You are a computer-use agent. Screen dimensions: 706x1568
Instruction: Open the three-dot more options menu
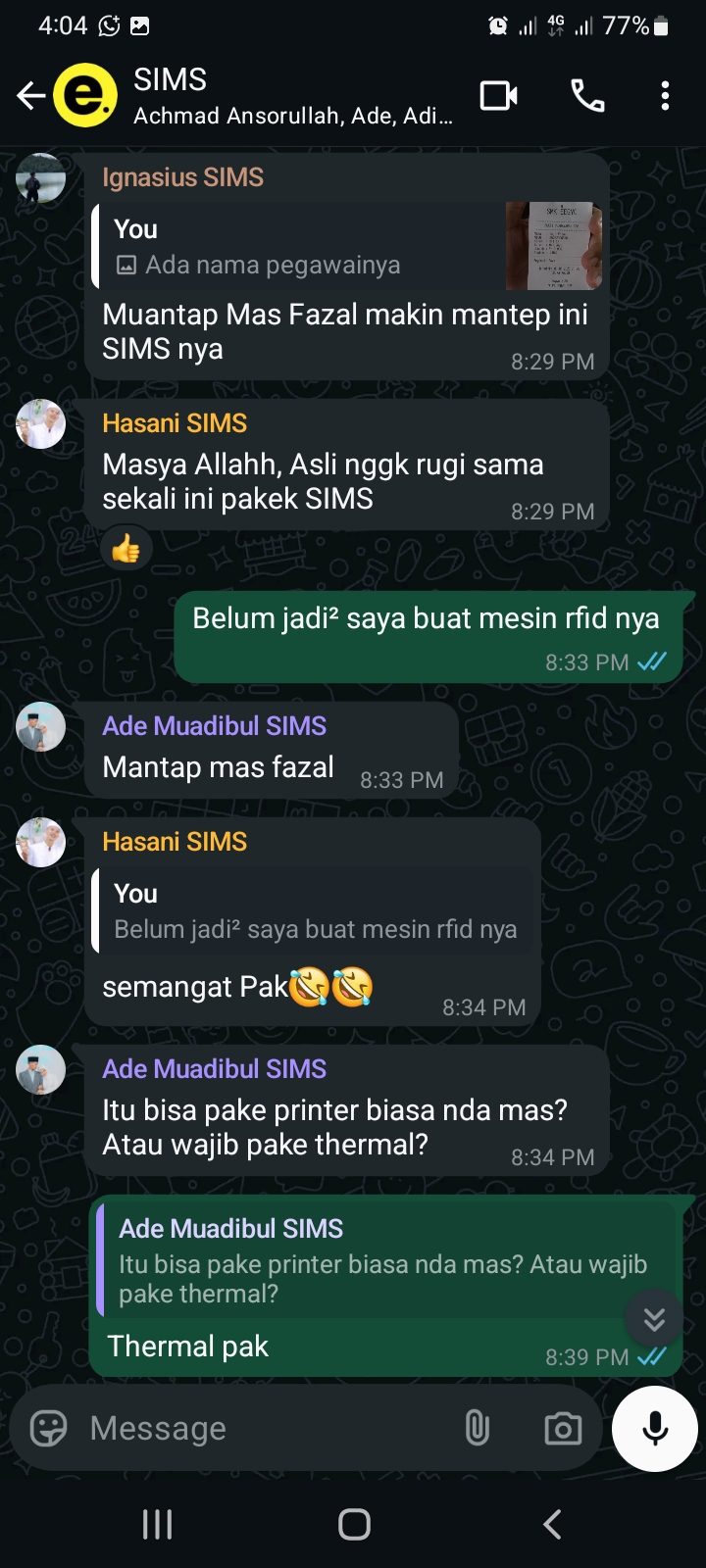(665, 96)
